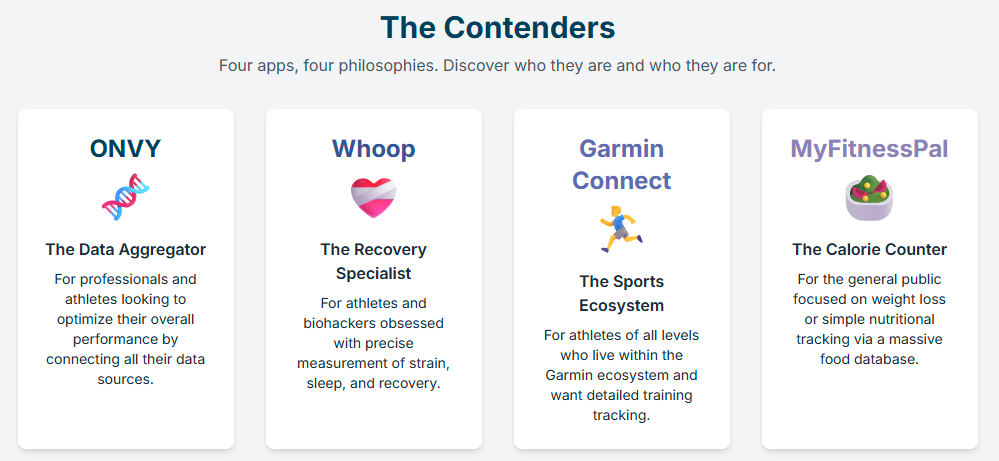Click the Whoop description about strain and recovery
This screenshot has height=461, width=999.
coord(373,343)
